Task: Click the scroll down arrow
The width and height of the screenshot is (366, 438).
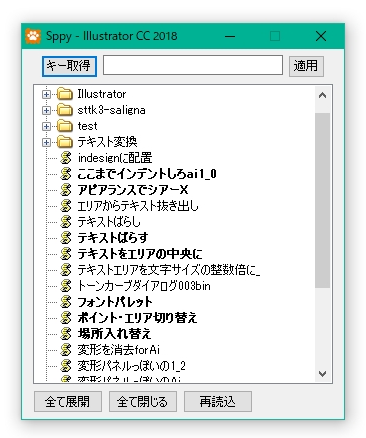Action: [322, 374]
